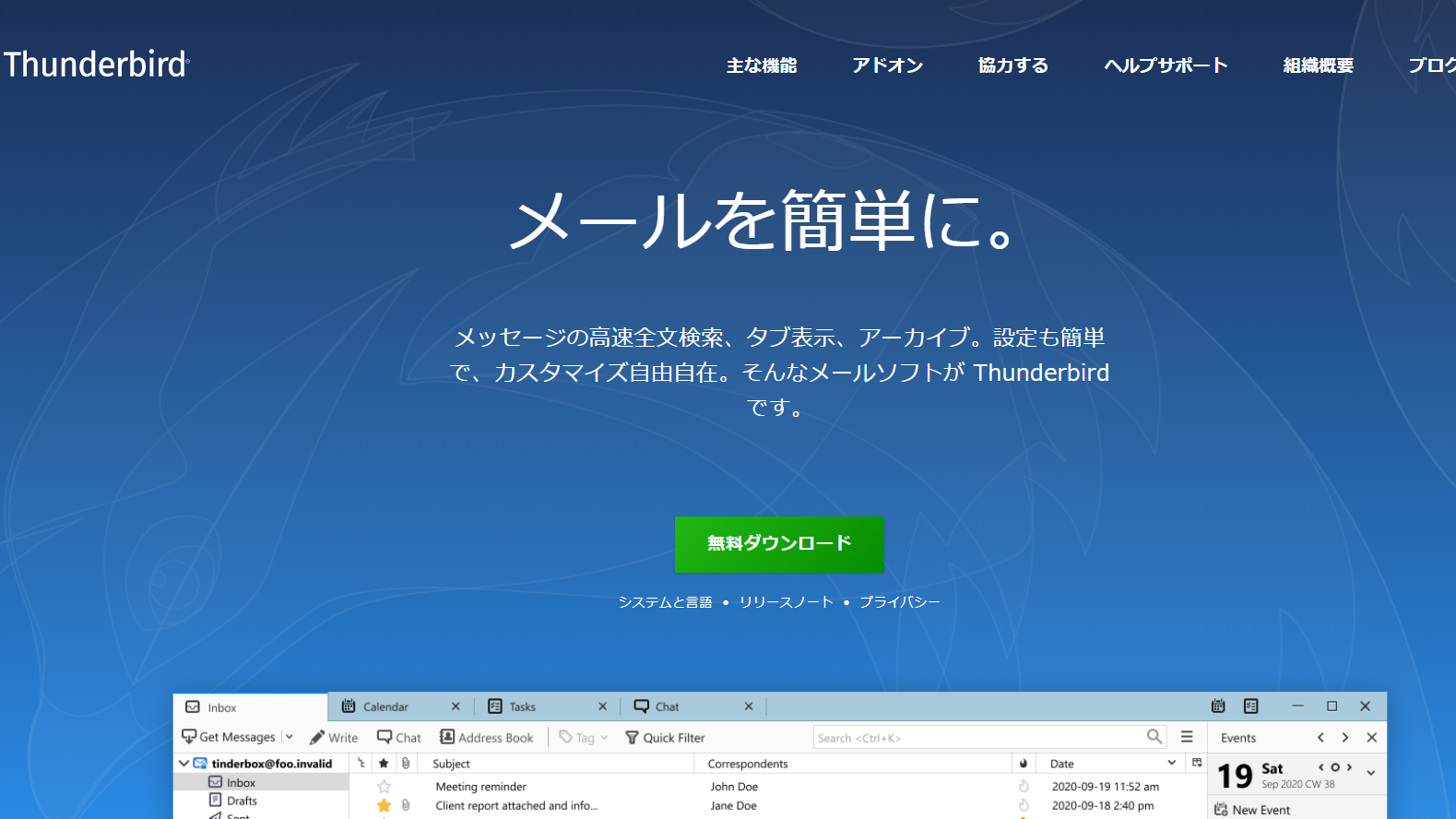Star the Meeting reminder message
Image resolution: width=1456 pixels, height=819 pixels.
pyautogui.click(x=385, y=787)
